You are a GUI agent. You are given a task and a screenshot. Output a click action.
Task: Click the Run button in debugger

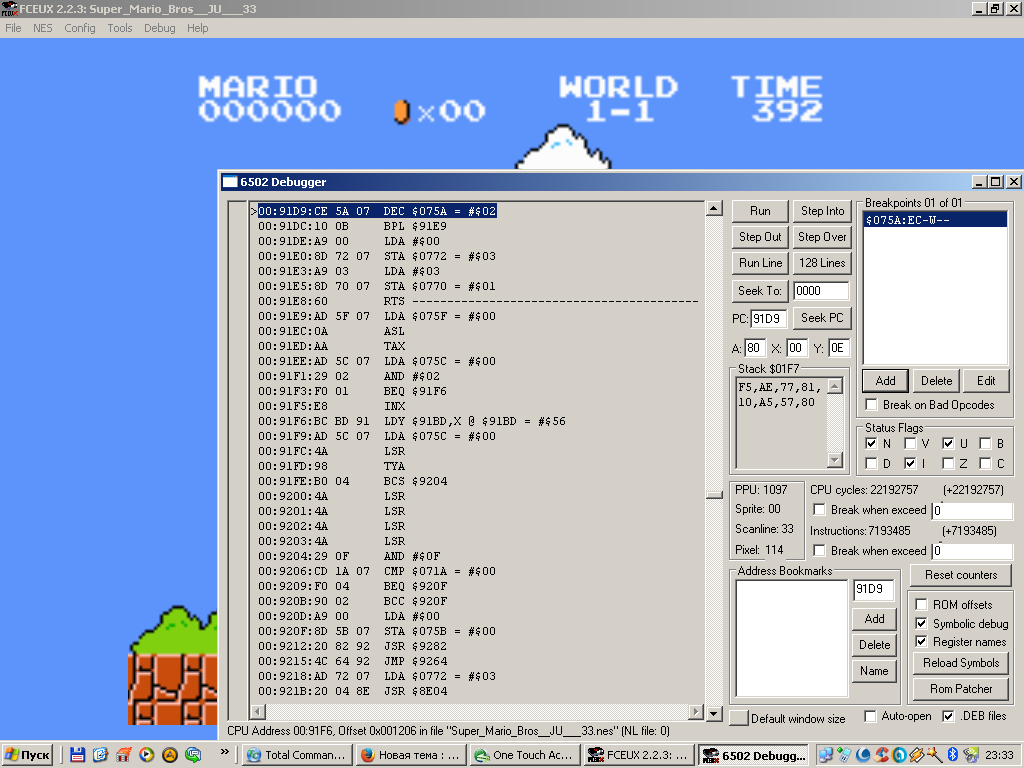[760, 211]
